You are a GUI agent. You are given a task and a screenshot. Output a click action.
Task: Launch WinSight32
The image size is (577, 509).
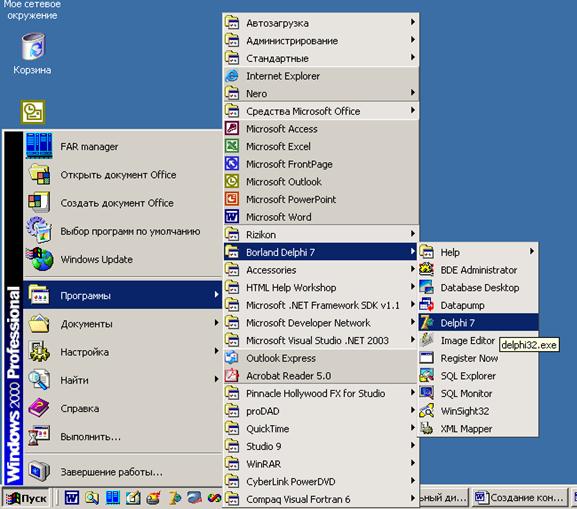point(478,411)
